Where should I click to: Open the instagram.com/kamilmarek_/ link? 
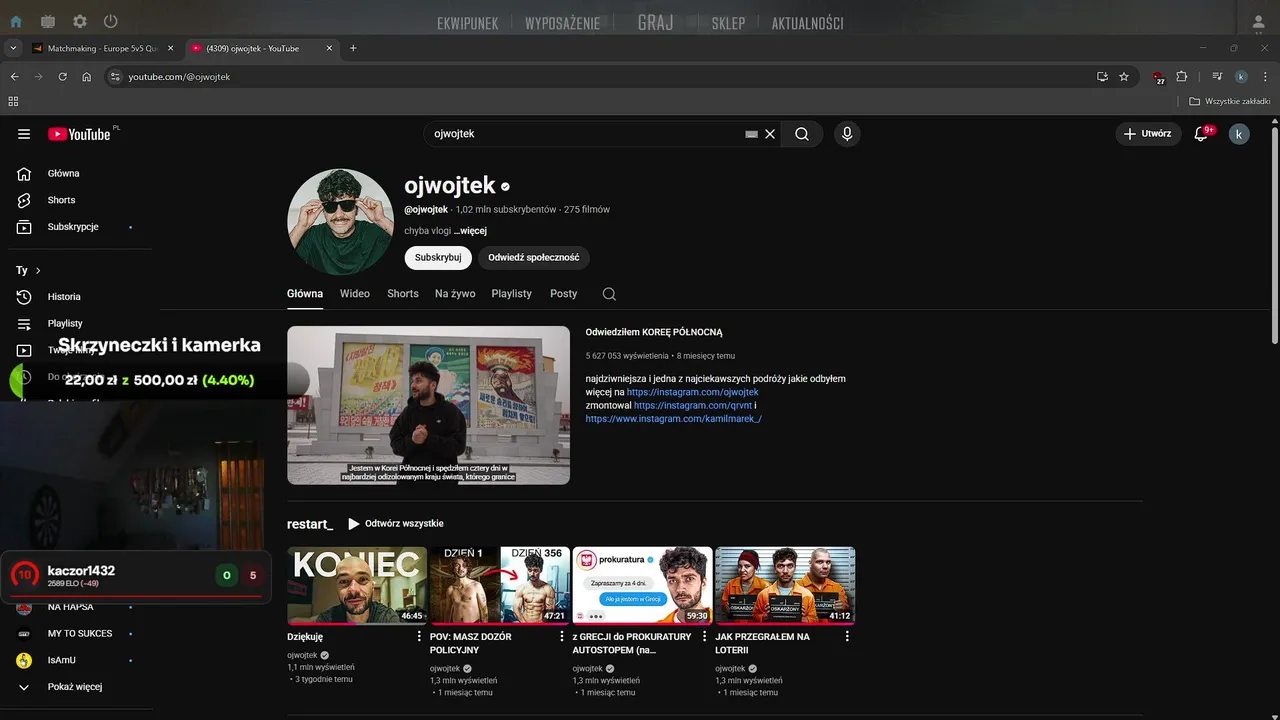(x=673, y=419)
